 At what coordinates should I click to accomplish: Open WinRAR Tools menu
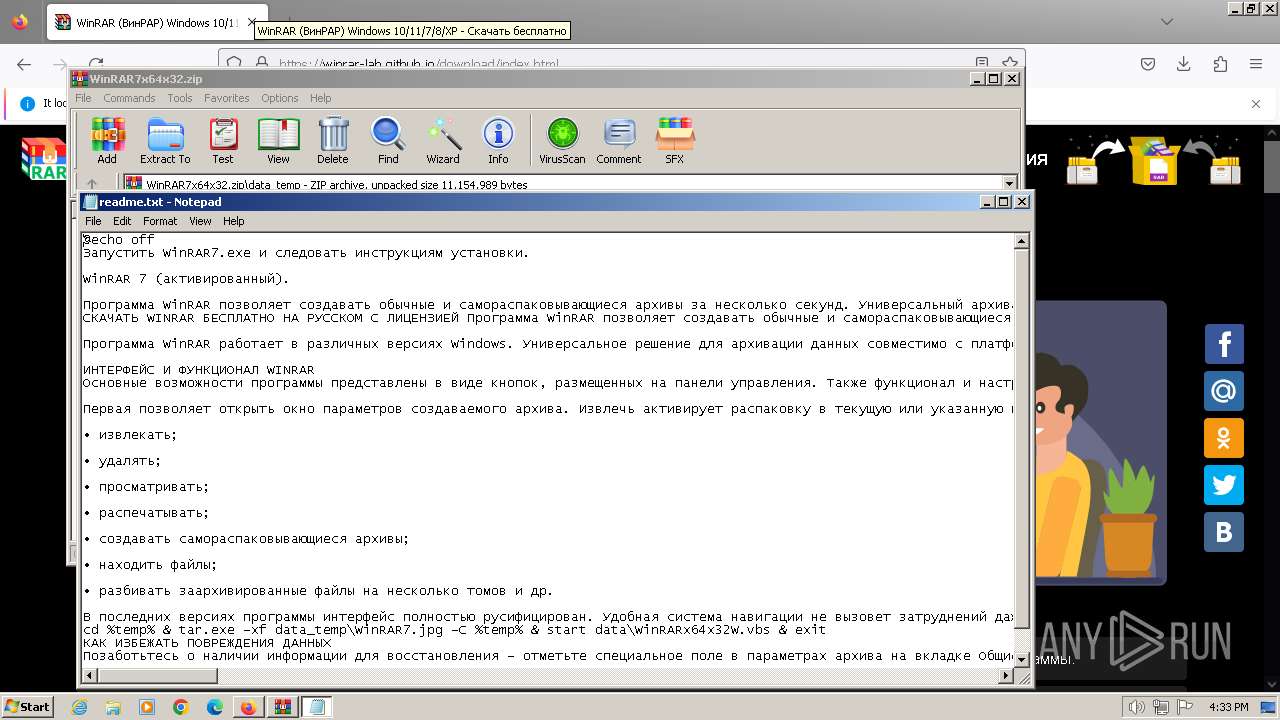click(180, 98)
